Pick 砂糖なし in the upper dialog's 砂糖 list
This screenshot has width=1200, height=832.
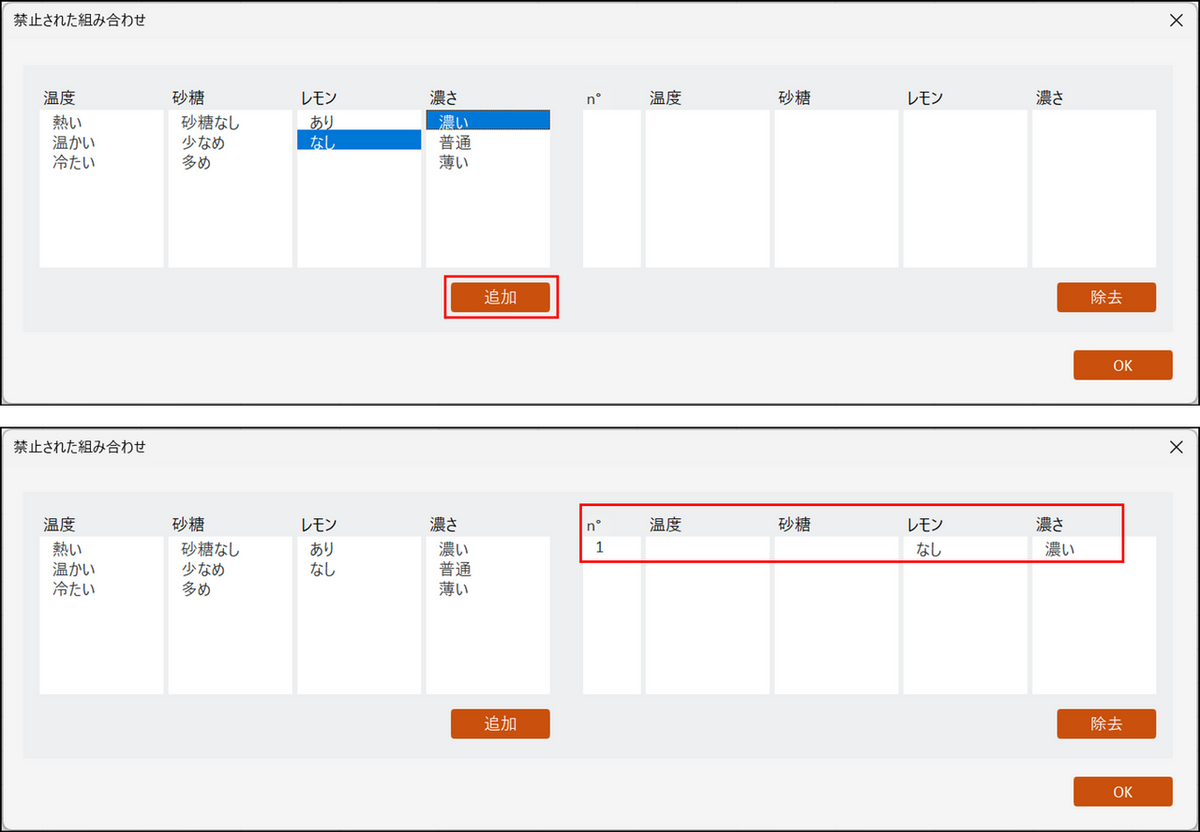pos(210,122)
